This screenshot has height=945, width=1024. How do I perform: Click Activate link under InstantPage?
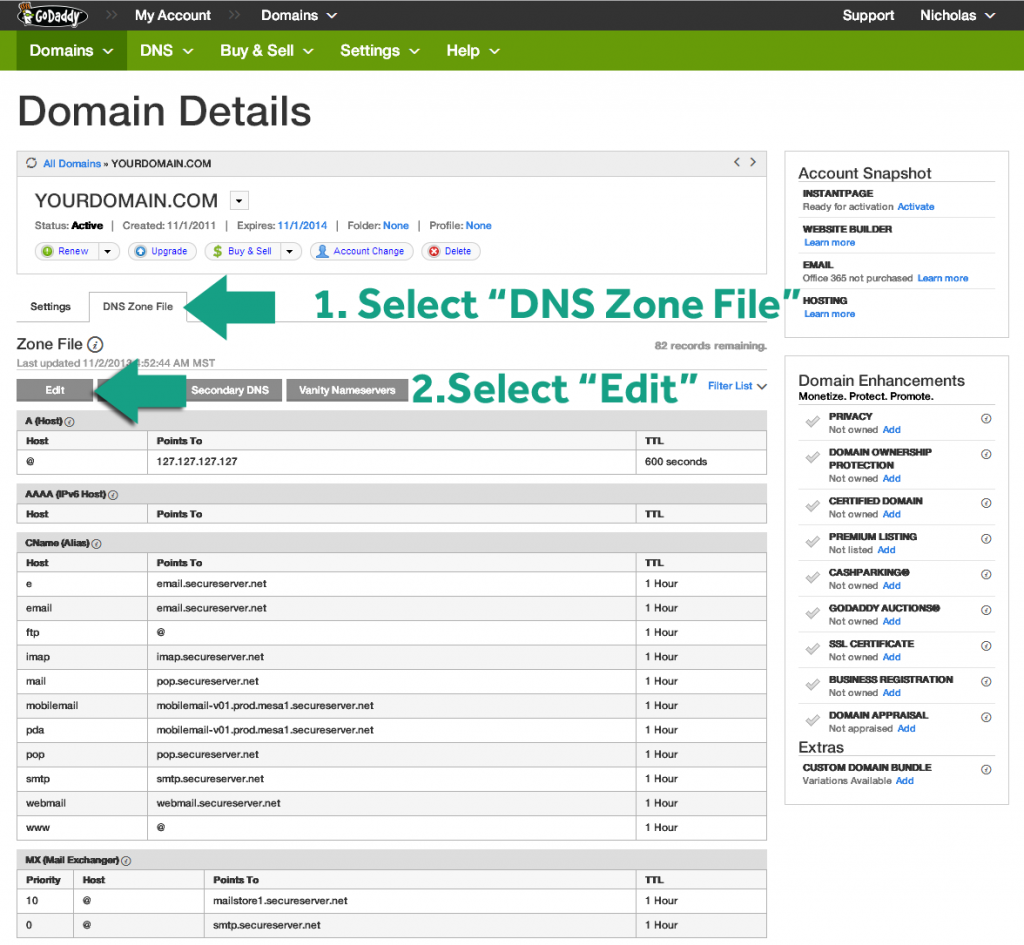(x=916, y=206)
